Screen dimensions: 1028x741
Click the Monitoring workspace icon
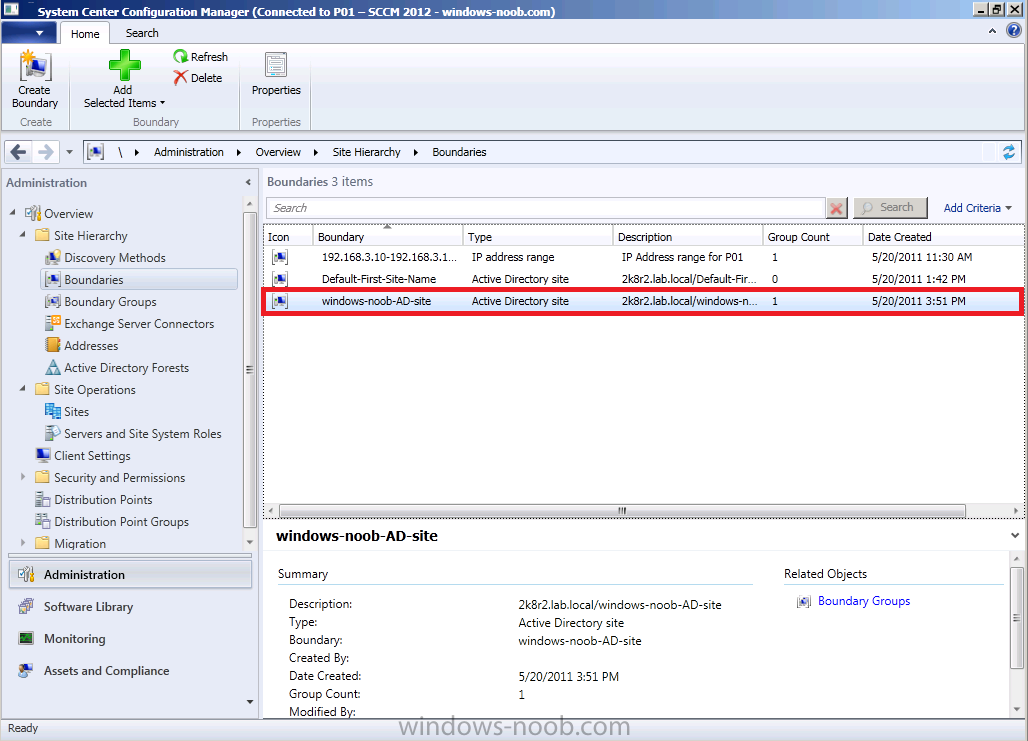(26, 639)
